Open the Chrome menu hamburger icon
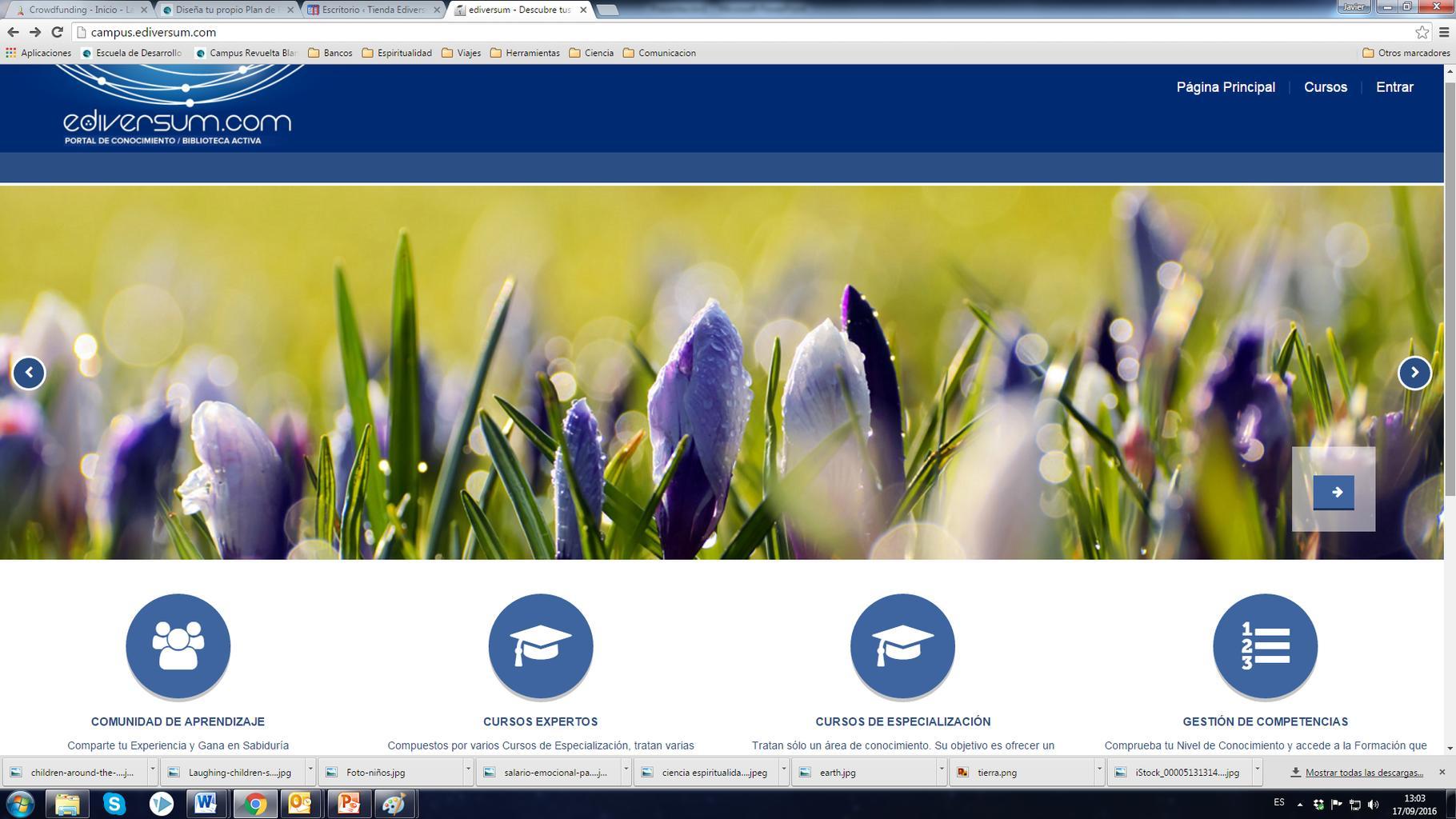 (1444, 32)
